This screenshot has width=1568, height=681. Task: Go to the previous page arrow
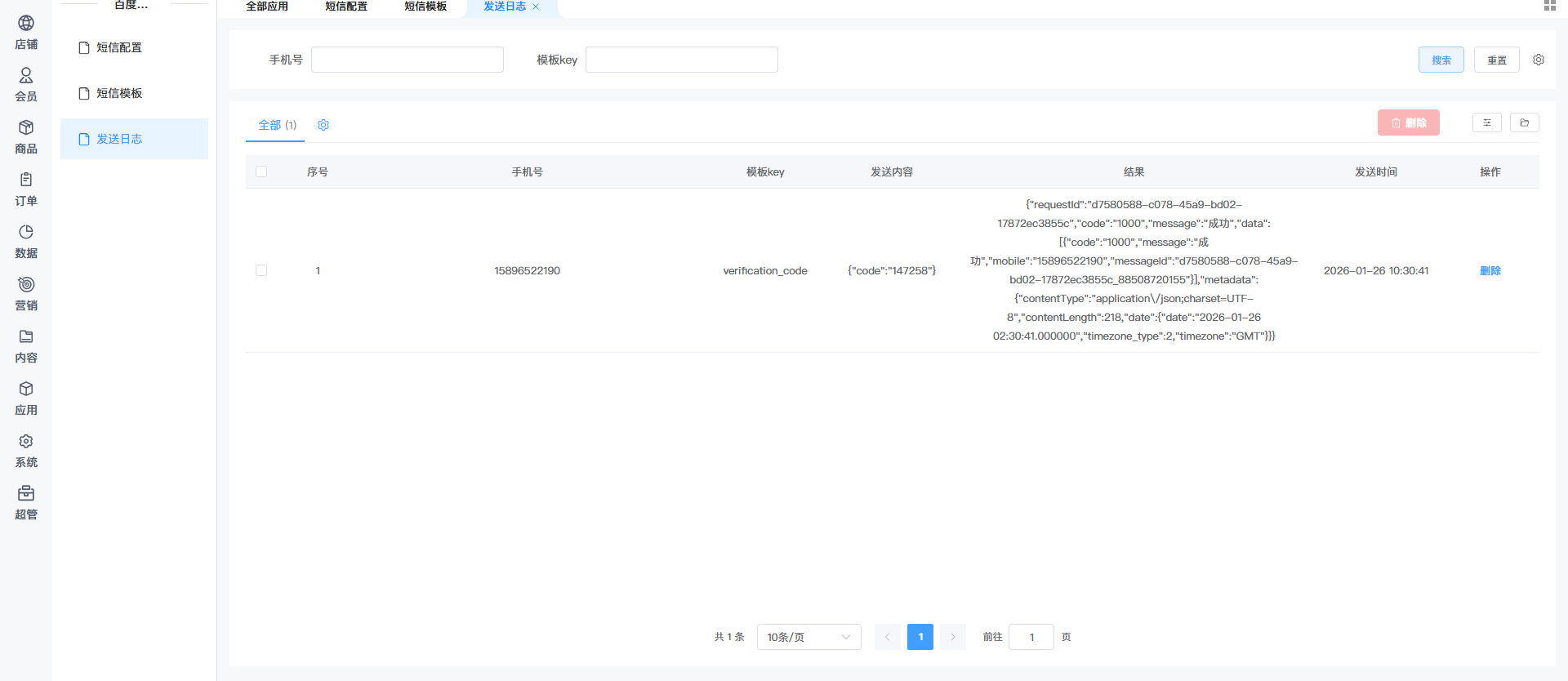(x=887, y=637)
